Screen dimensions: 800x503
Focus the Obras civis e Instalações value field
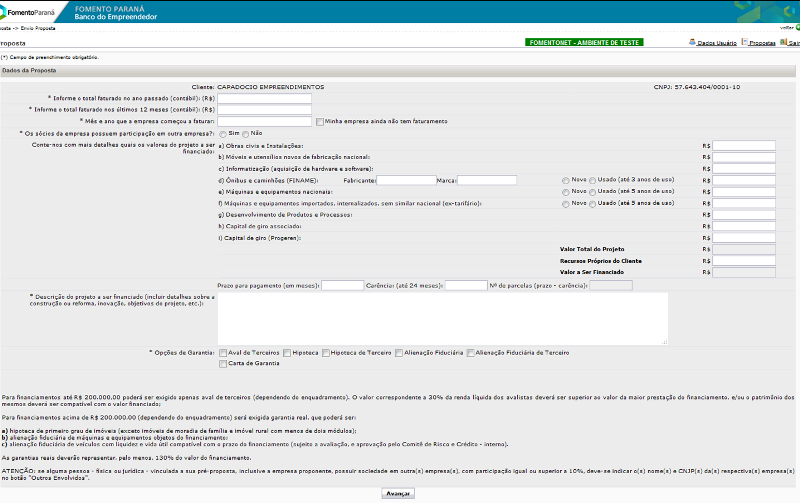[744, 146]
